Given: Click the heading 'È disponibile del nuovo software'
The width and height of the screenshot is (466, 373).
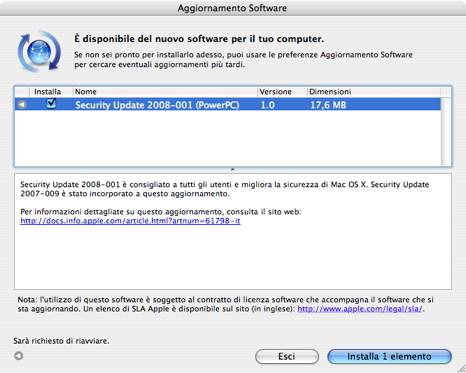Looking at the screenshot, I should click(199, 39).
